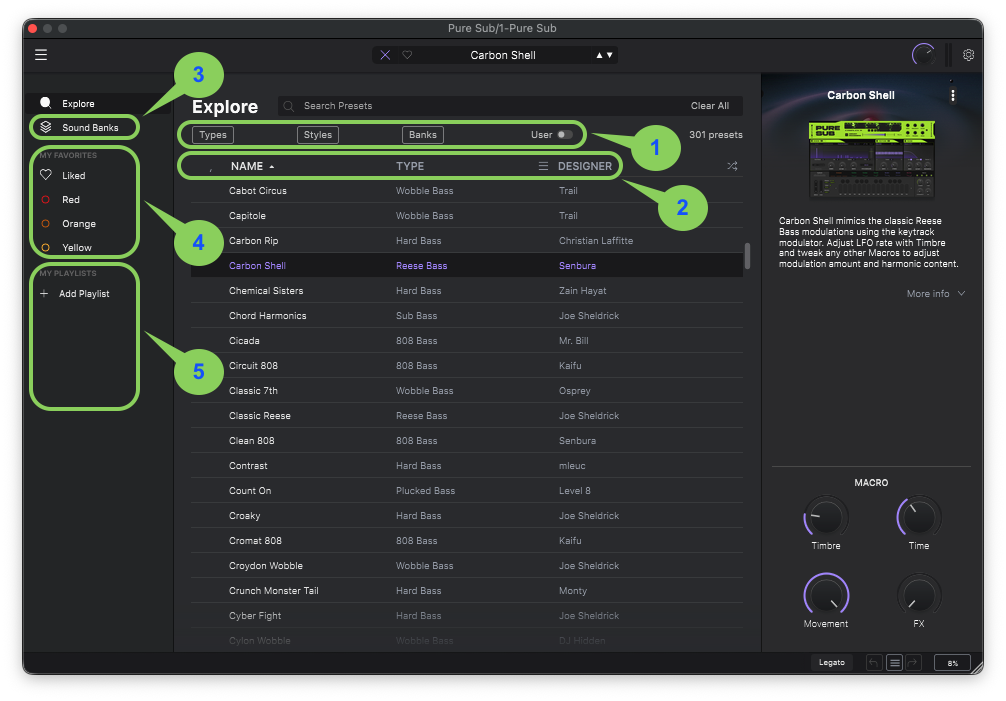
Task: Expand More info section
Action: 935,294
